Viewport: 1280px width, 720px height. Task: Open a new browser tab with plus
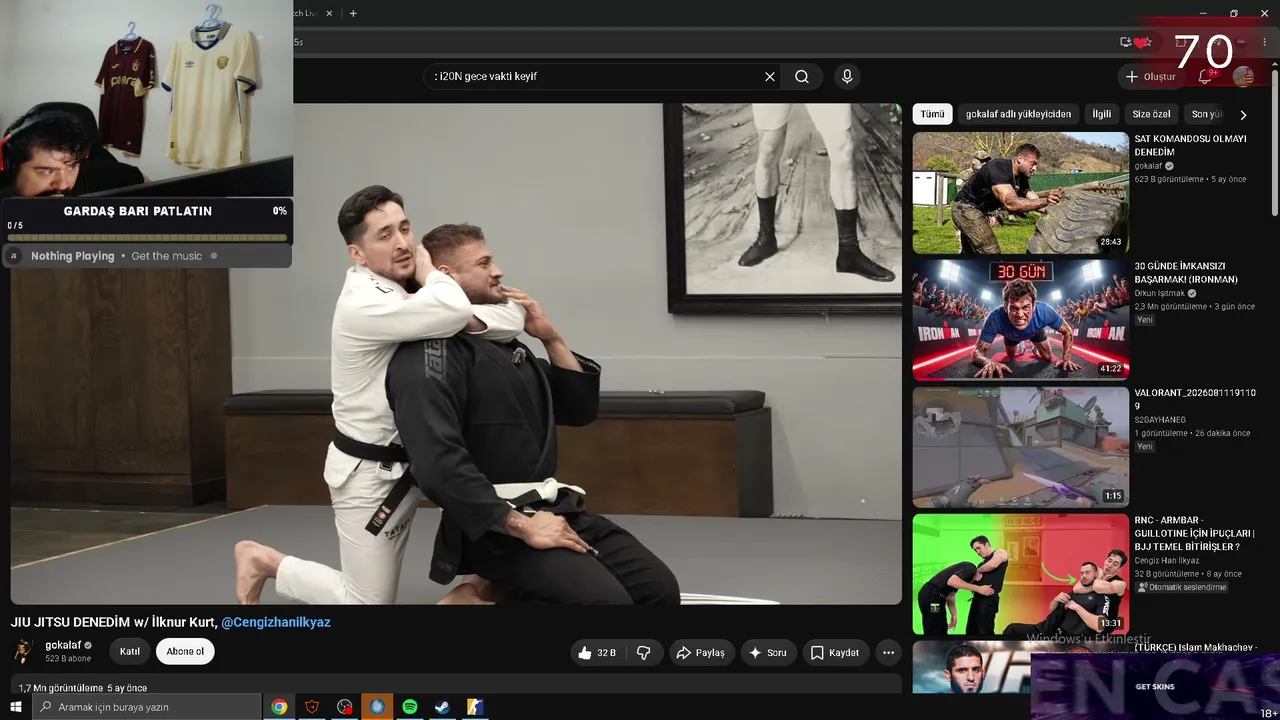click(x=353, y=13)
